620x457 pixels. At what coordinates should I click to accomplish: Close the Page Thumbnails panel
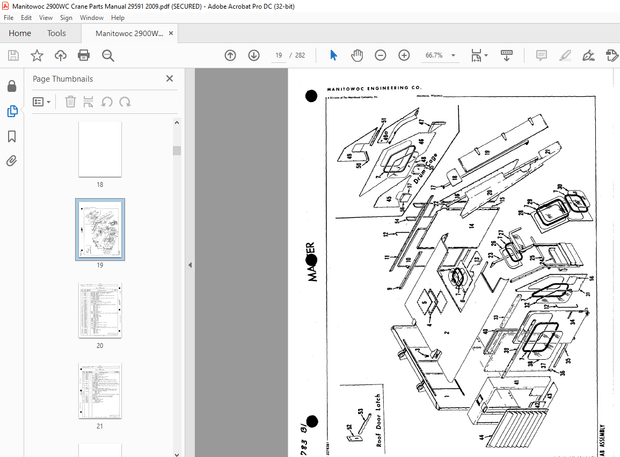click(170, 79)
